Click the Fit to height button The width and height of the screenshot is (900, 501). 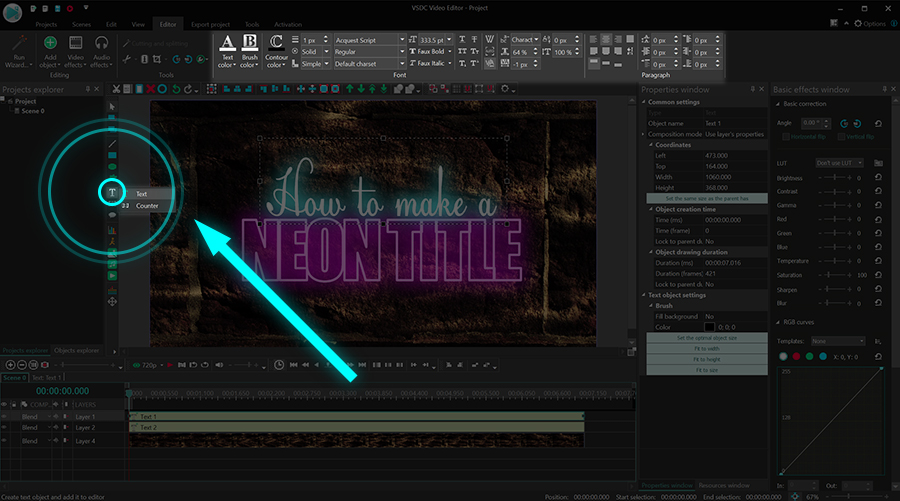707,359
